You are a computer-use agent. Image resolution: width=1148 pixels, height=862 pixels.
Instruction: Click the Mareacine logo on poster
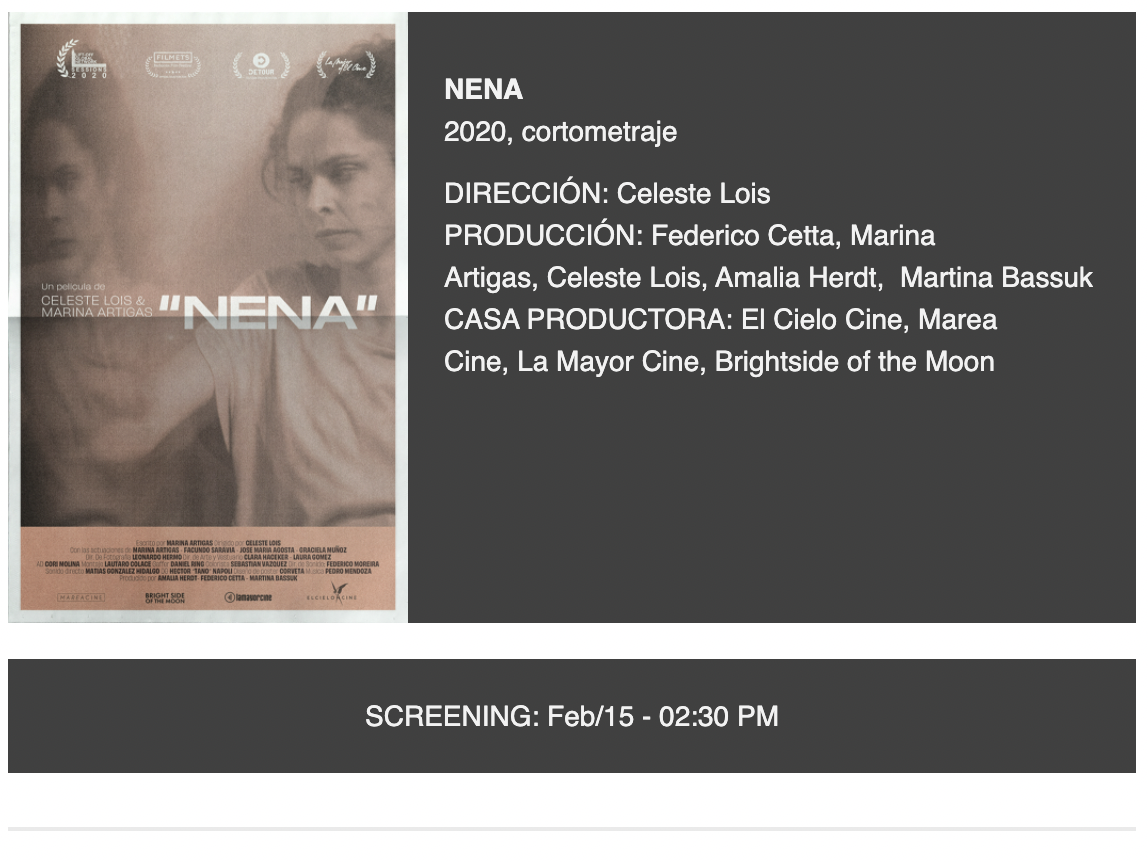(81, 598)
